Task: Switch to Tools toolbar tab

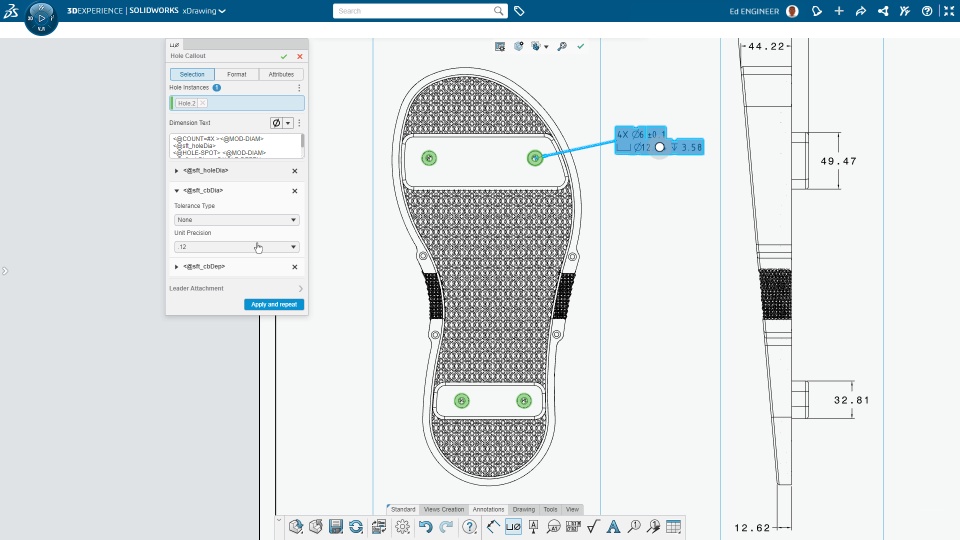Action: (x=550, y=509)
